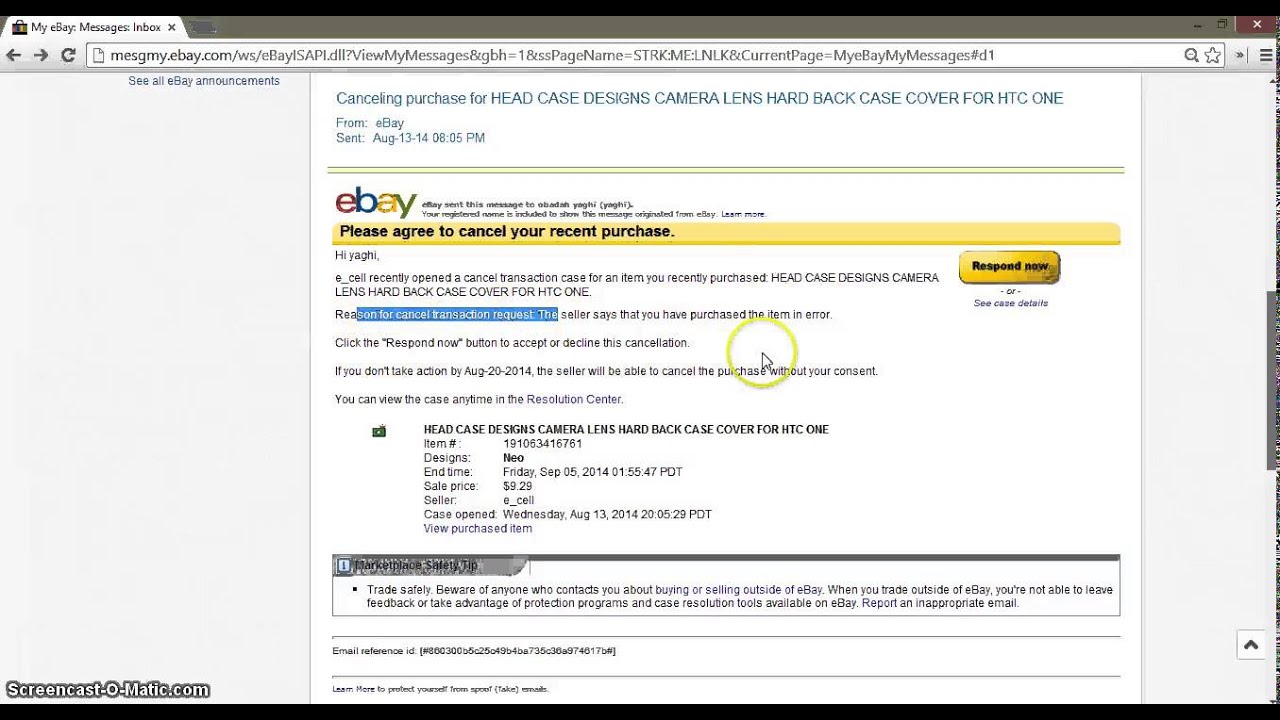Screen dimensions: 1280x720
Task: Click the scroll-to-top arrow button
Action: 1250,646
